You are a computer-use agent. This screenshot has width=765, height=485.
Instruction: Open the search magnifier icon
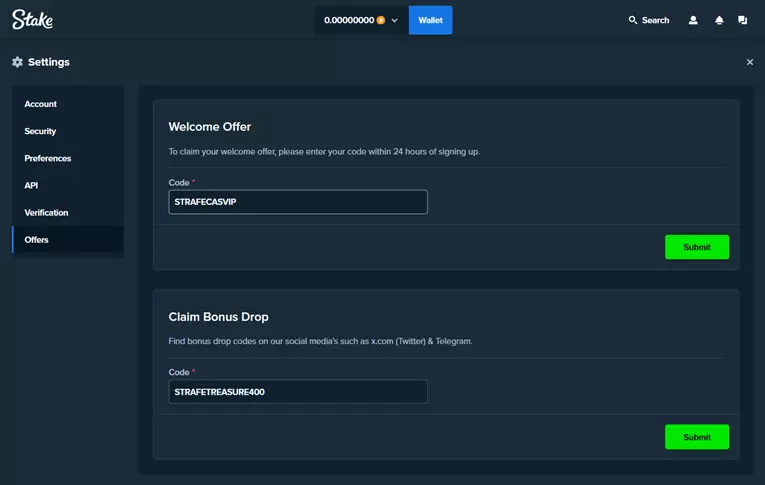click(632, 20)
